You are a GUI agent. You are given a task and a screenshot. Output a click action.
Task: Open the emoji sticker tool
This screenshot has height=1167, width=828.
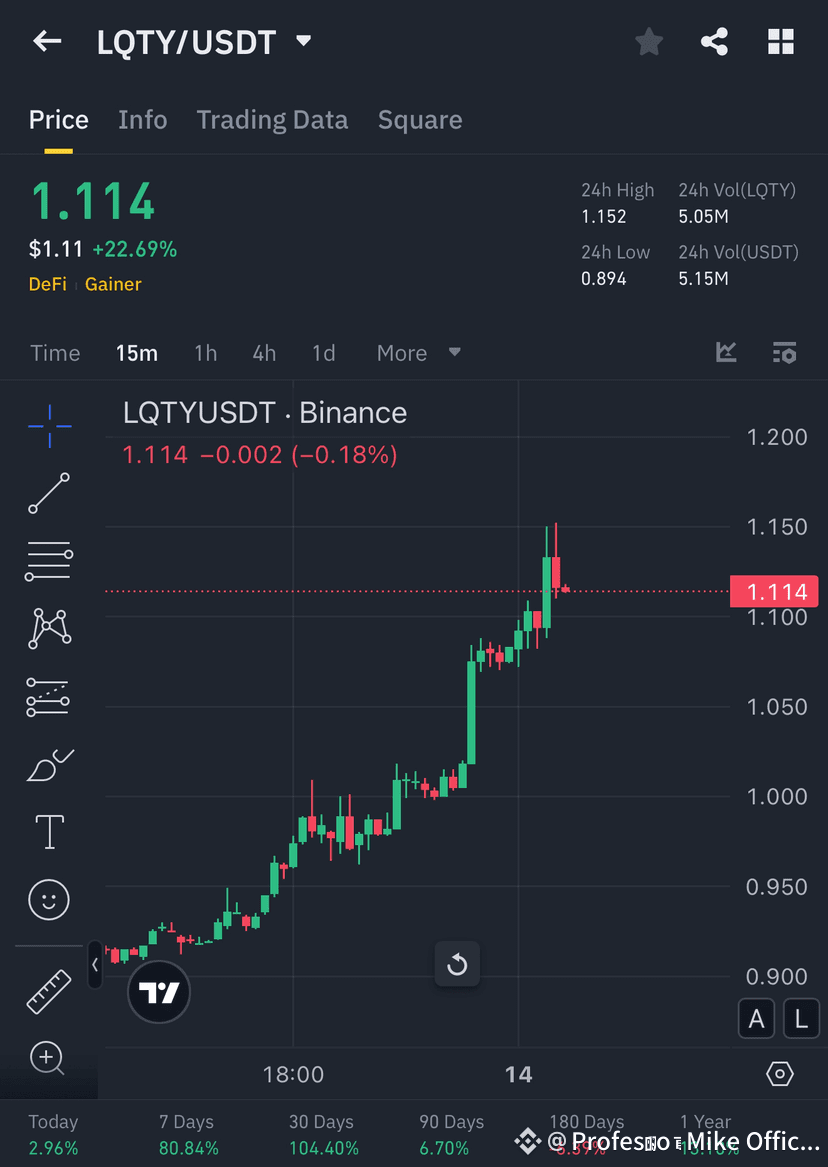49,899
